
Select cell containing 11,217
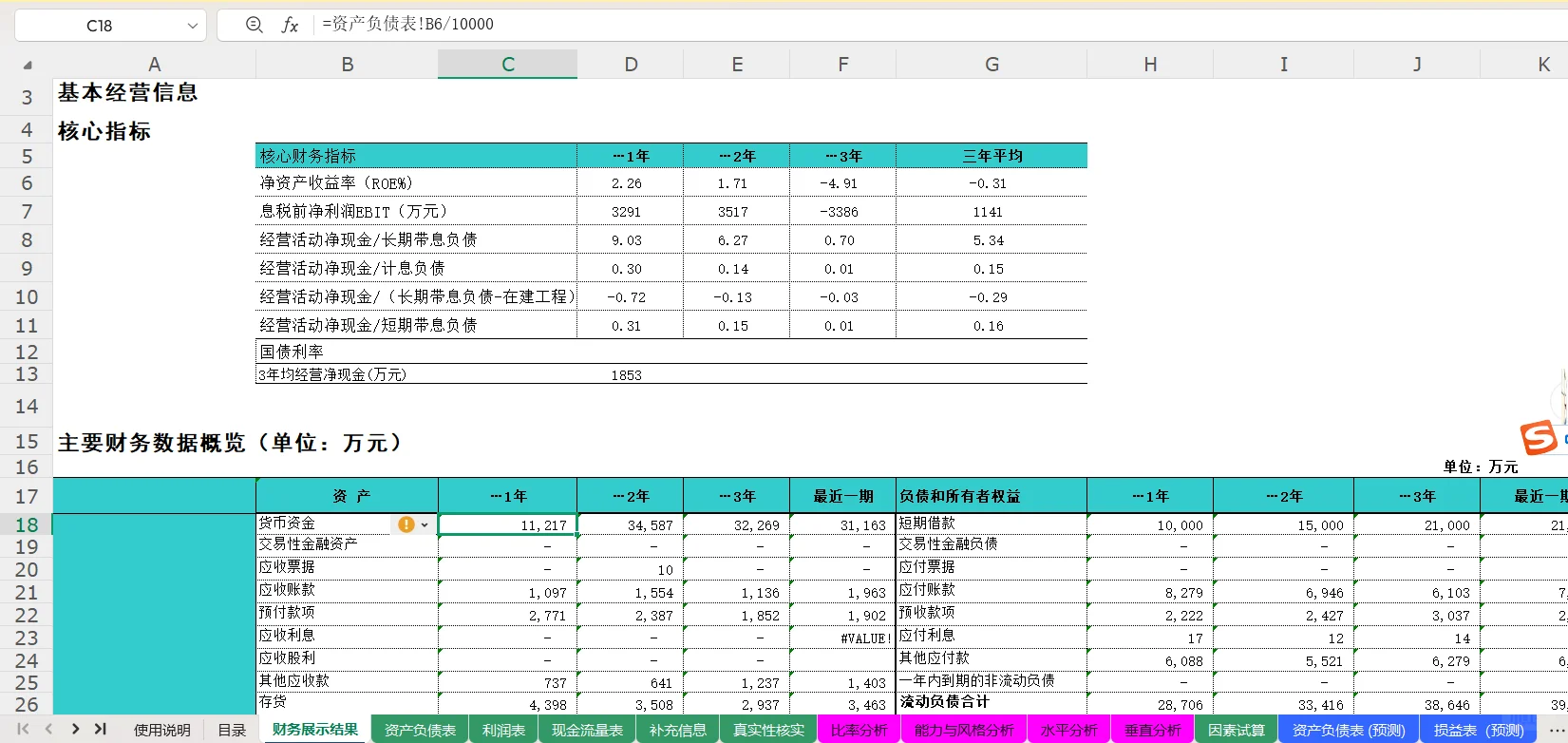click(507, 524)
